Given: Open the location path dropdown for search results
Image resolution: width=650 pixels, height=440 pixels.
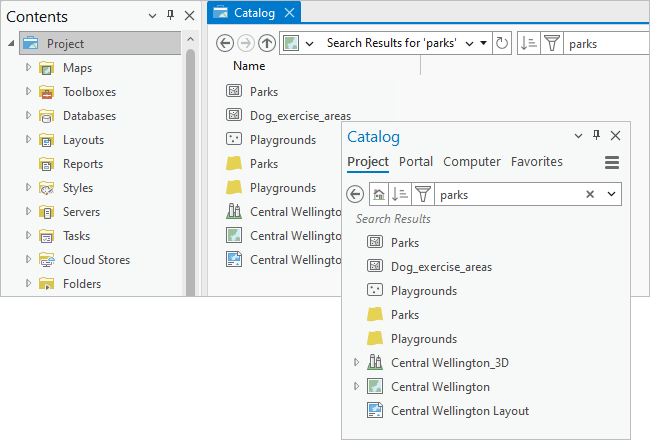Looking at the screenshot, I should pyautogui.click(x=483, y=43).
